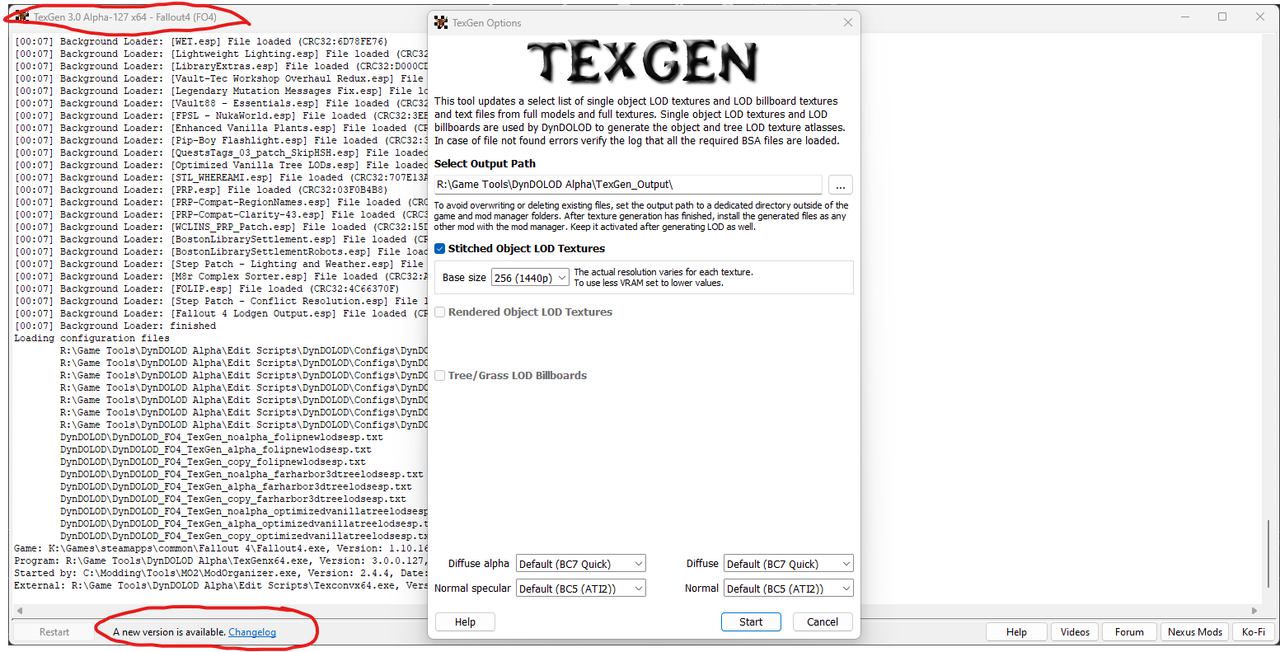Open the Diffuse alpha format dropdown

pyautogui.click(x=580, y=564)
